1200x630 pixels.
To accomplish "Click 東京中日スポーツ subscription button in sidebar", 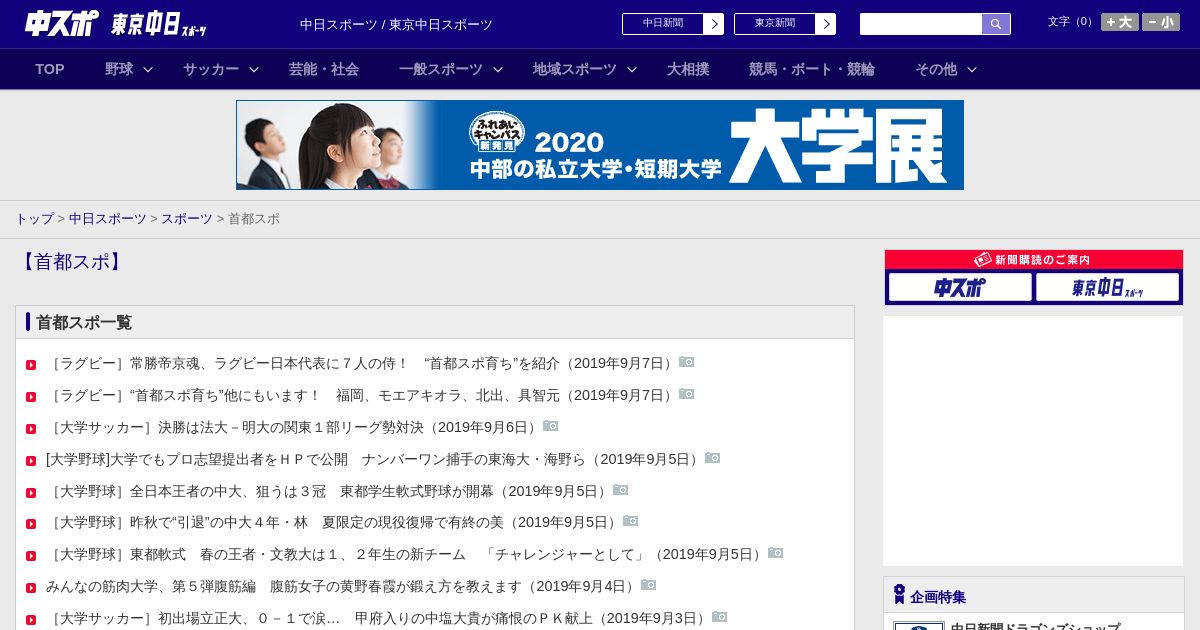I will [x=1107, y=287].
